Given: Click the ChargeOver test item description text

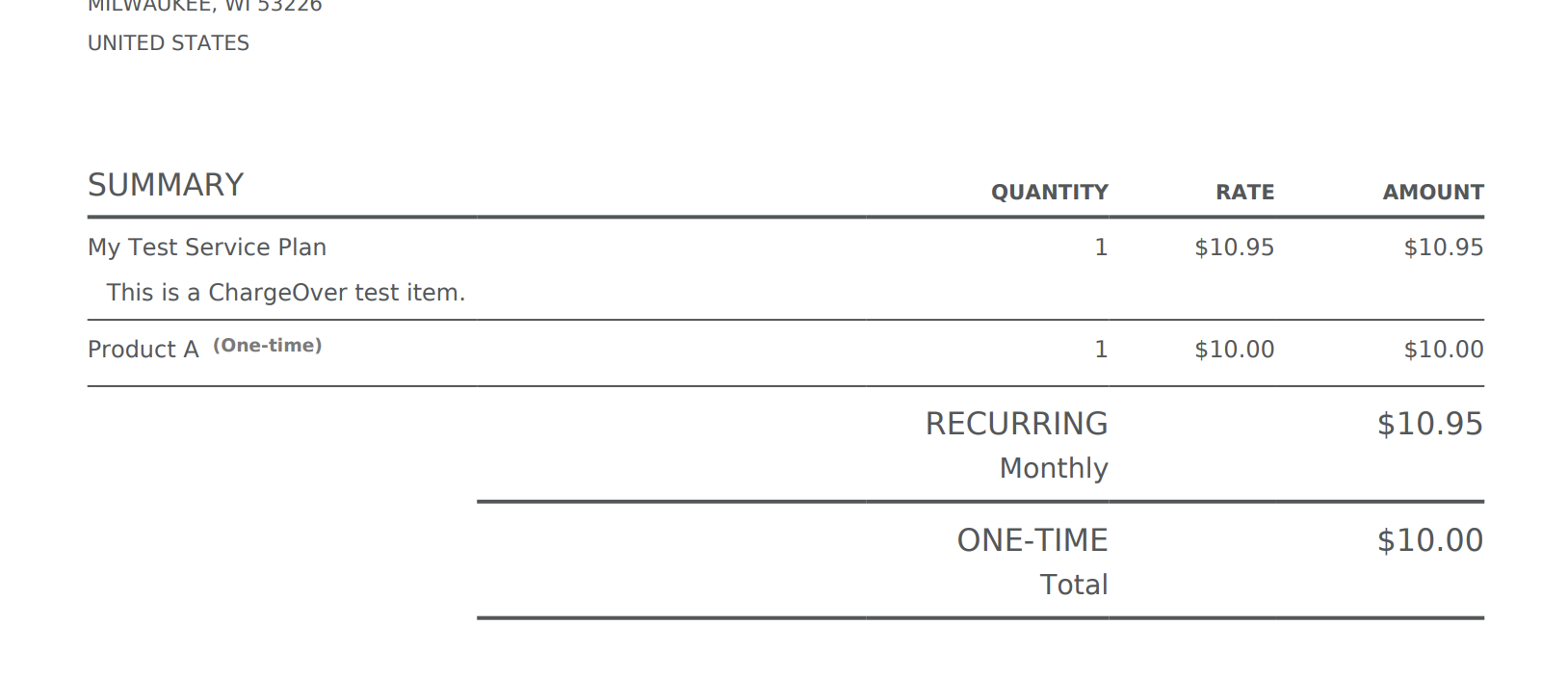Looking at the screenshot, I should click(x=285, y=293).
